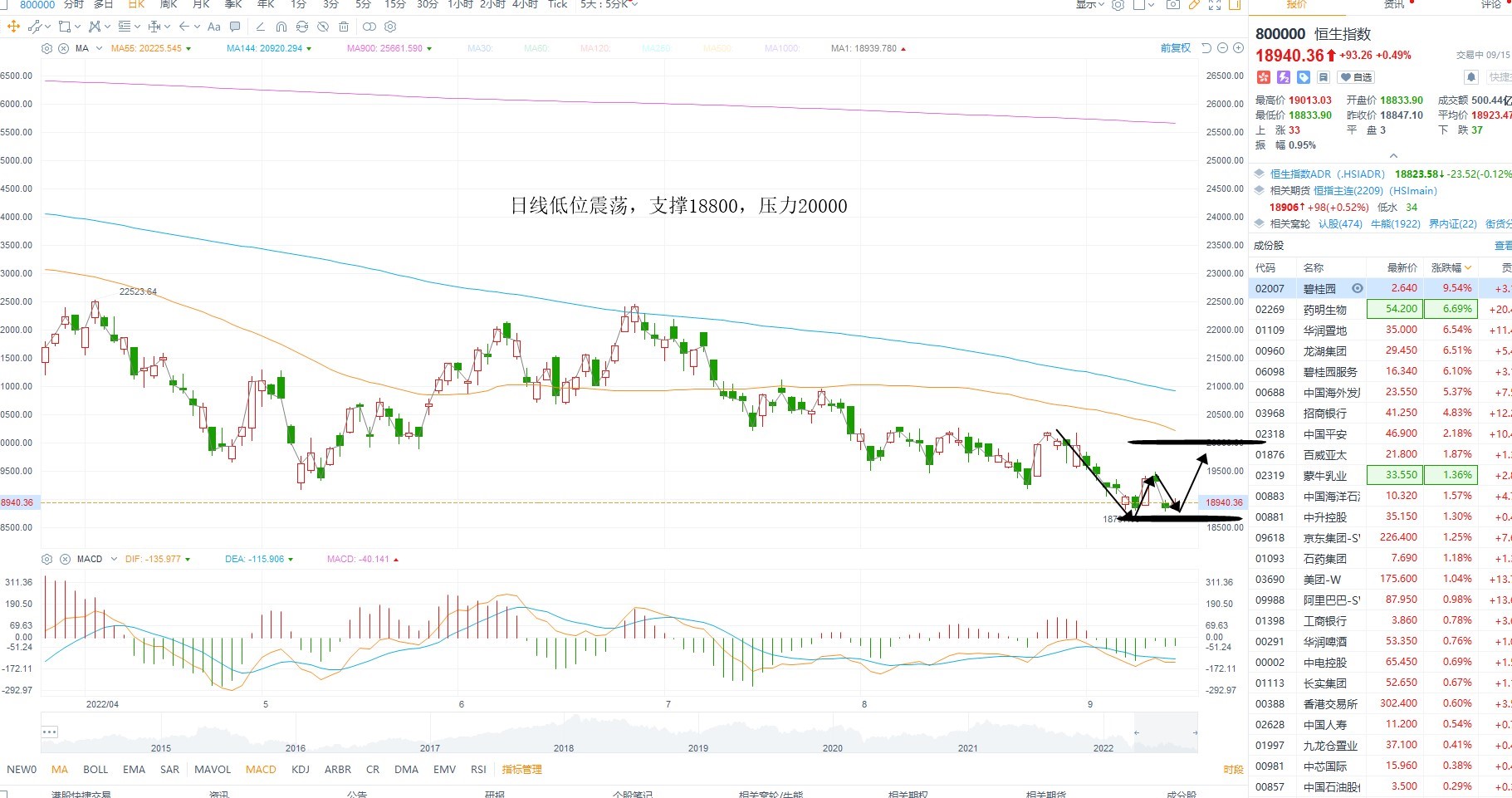
Task: Select the arrow drawing tool
Action: (184, 27)
